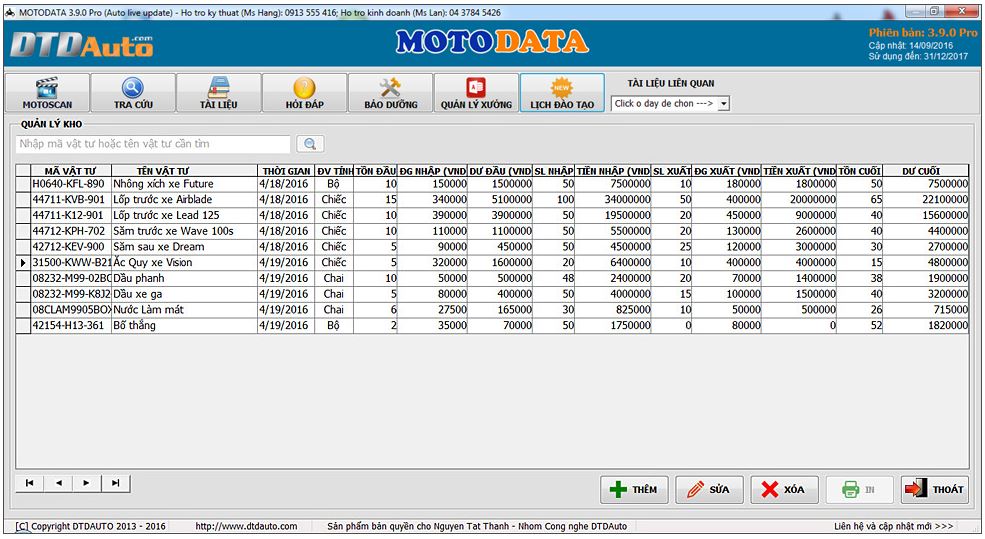Click the SỬA edit button

click(x=709, y=489)
